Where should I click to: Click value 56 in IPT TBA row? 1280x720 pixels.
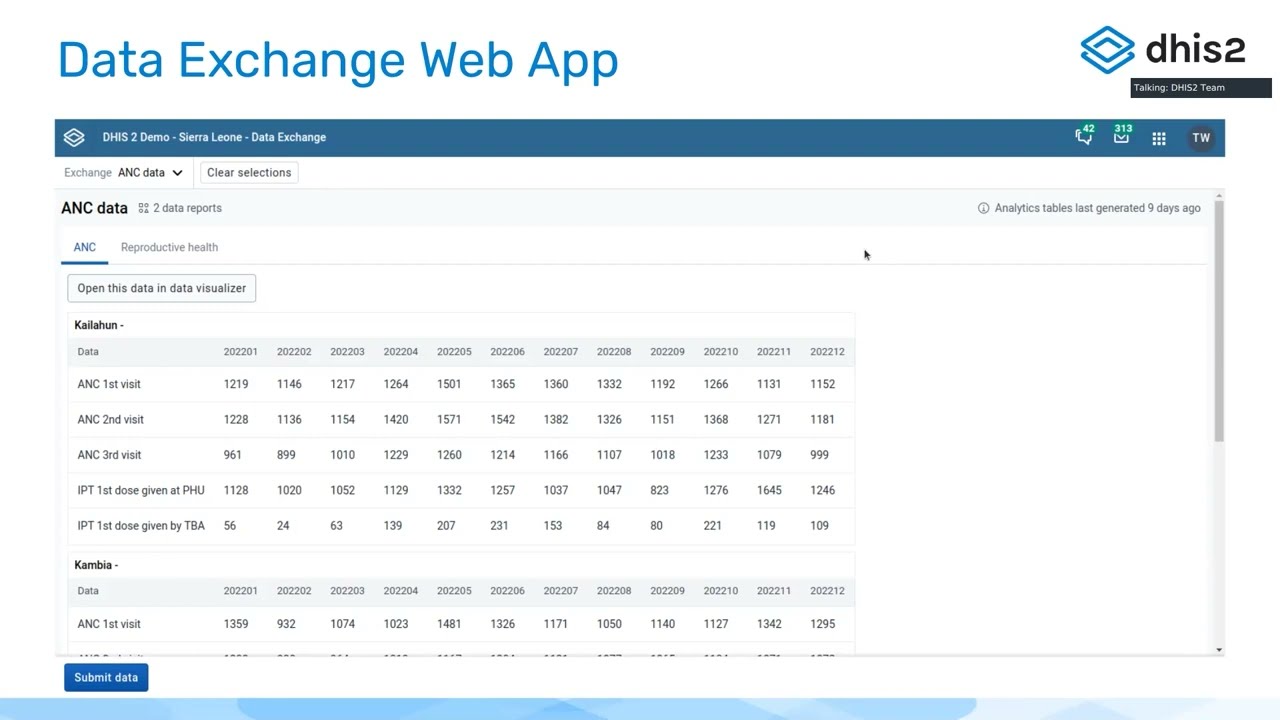click(x=230, y=525)
